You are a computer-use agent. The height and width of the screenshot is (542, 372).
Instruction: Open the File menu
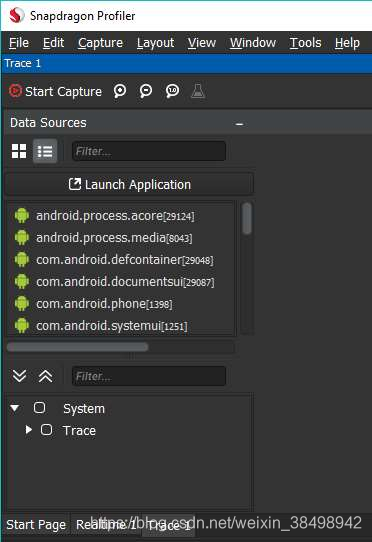pos(19,43)
